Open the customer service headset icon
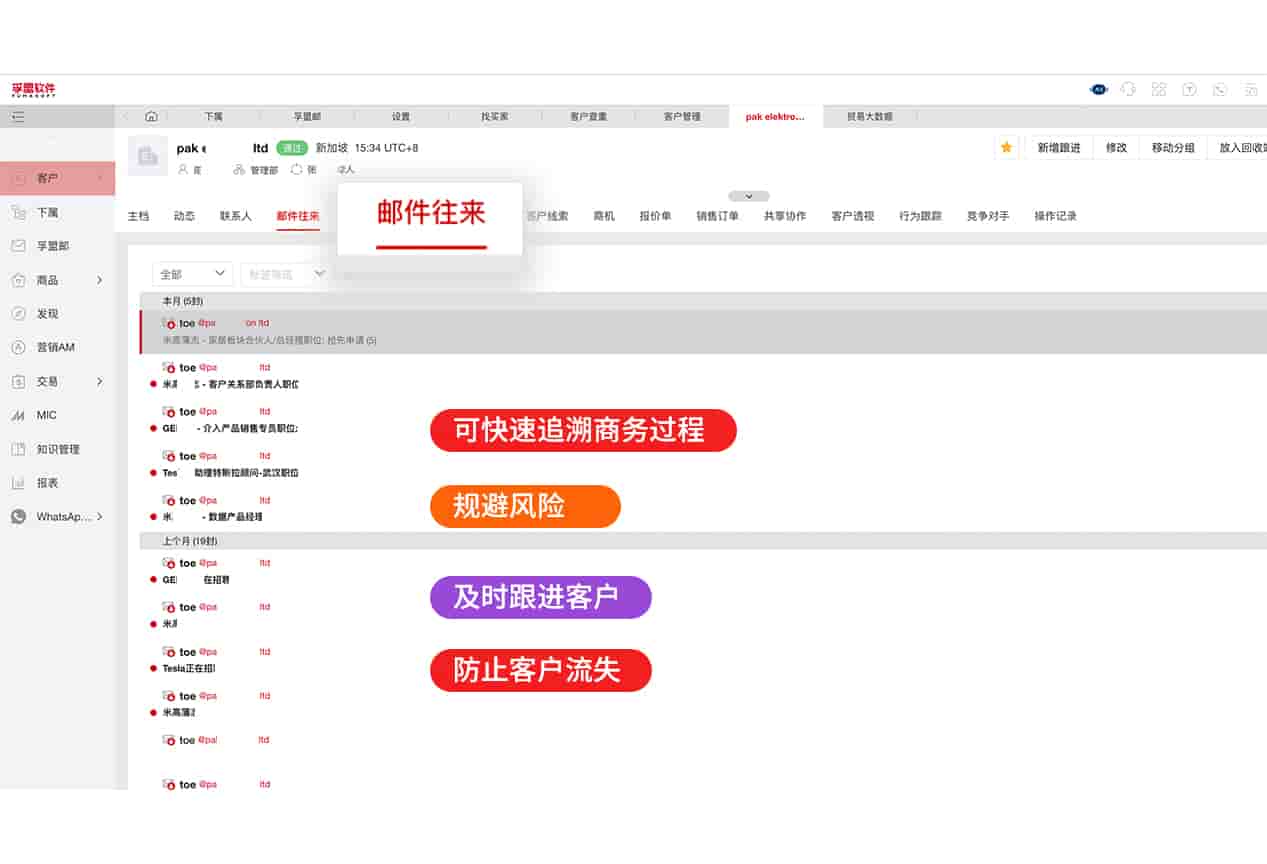The image size is (1267, 864). click(1128, 89)
